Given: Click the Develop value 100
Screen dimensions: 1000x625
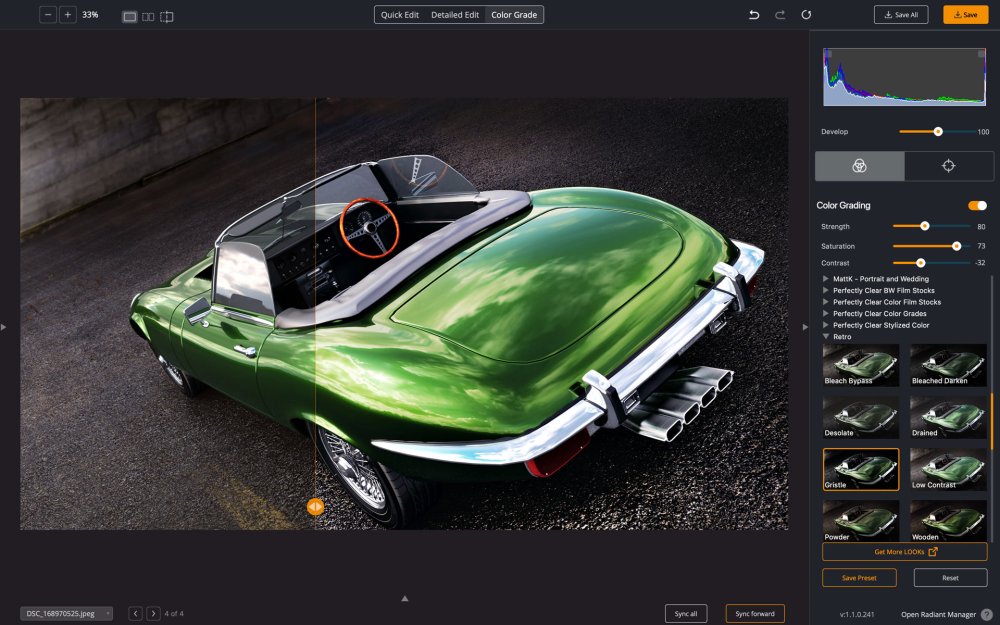Looking at the screenshot, I should pyautogui.click(x=983, y=132).
